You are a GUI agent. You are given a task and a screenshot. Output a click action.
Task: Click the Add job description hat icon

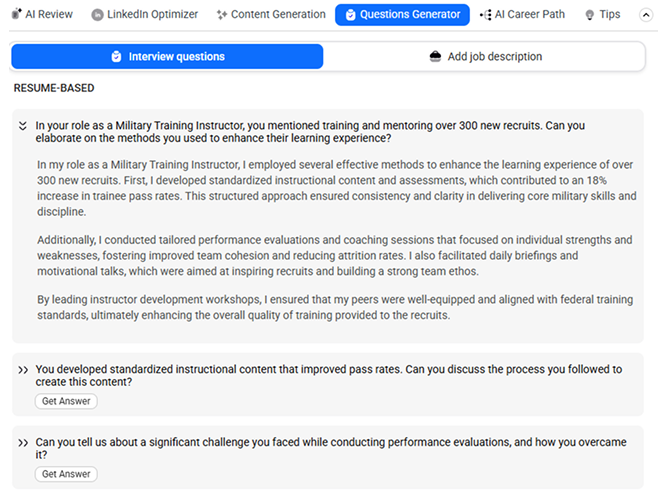[x=435, y=57]
